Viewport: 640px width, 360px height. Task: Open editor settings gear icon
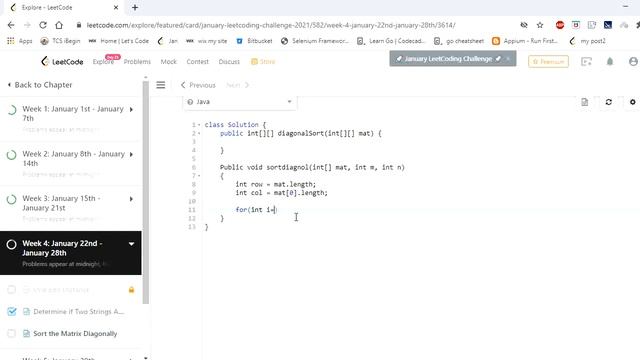pos(632,102)
